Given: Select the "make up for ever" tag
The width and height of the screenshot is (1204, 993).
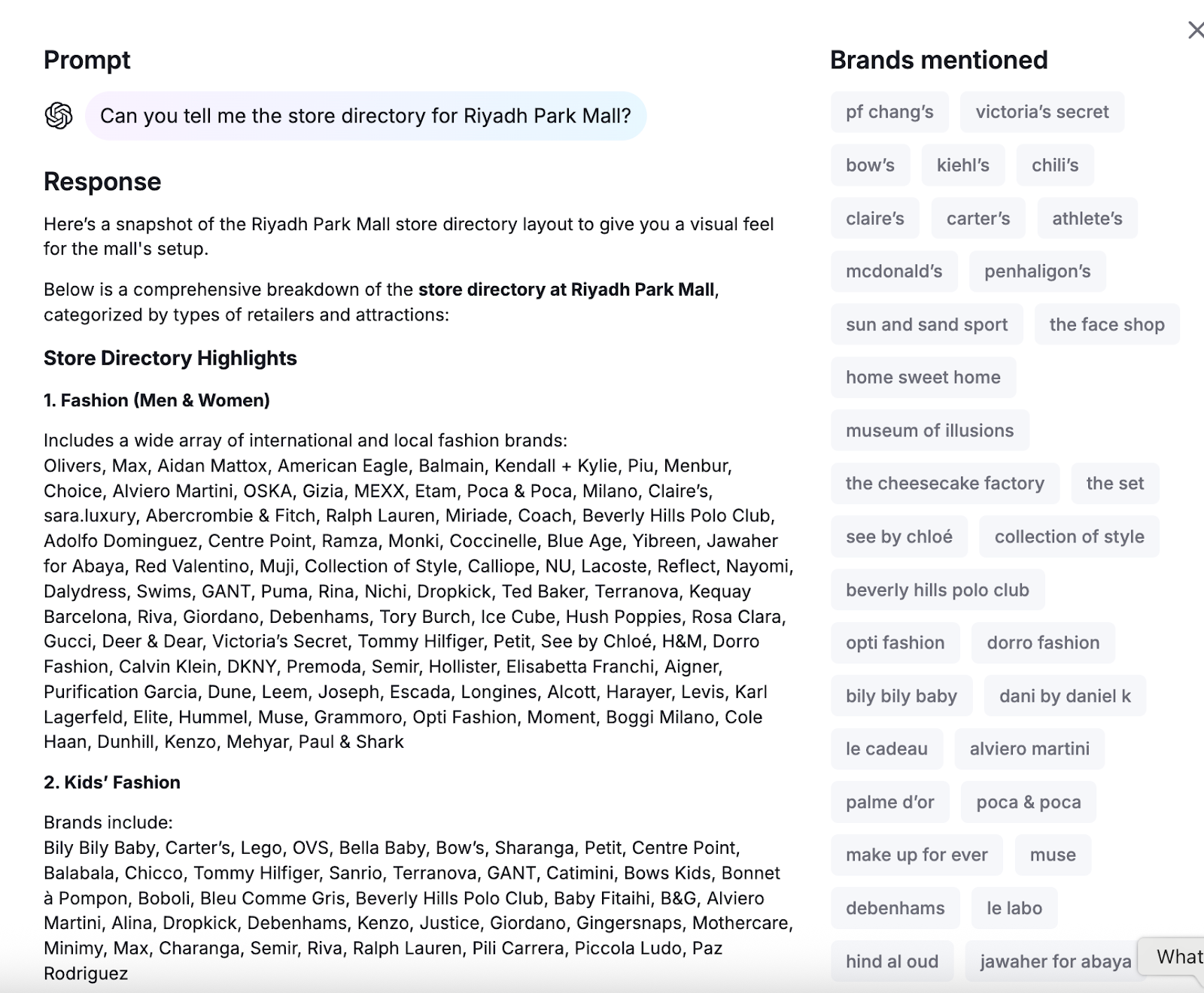Looking at the screenshot, I should coord(916,855).
